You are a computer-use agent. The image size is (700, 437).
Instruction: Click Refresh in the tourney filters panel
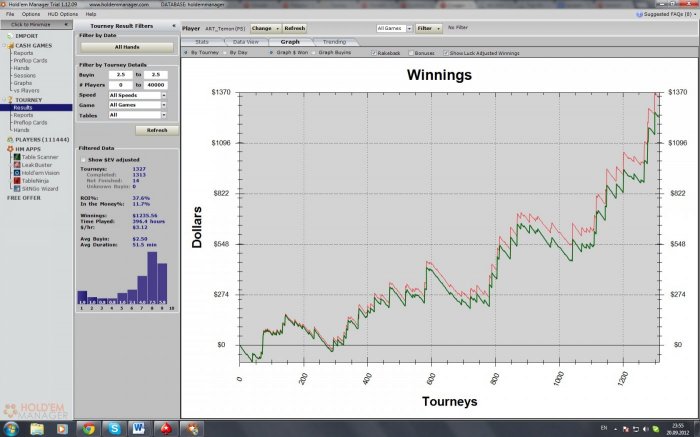click(x=157, y=130)
